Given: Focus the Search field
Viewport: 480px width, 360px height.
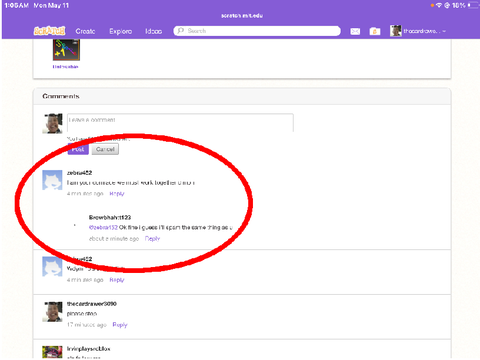Looking at the screenshot, I should point(257,31).
